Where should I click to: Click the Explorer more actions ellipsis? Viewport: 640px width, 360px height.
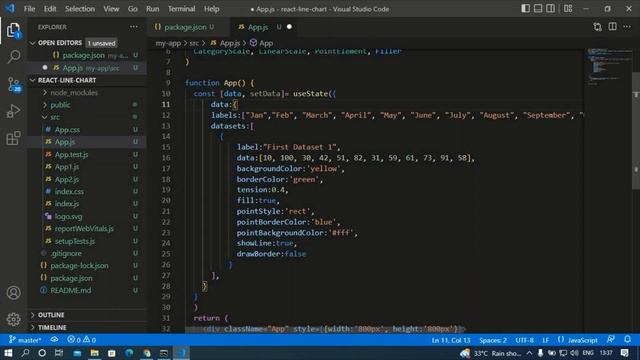tap(134, 27)
